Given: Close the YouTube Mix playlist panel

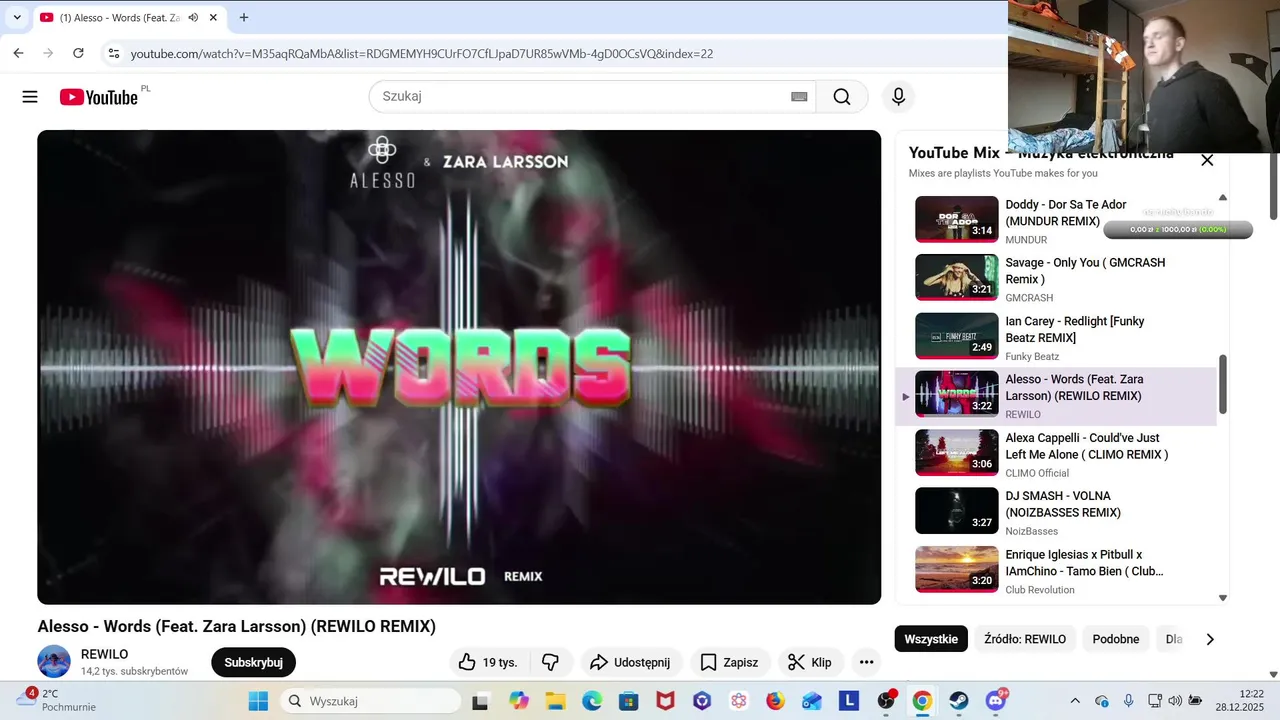Looking at the screenshot, I should pyautogui.click(x=1207, y=160).
